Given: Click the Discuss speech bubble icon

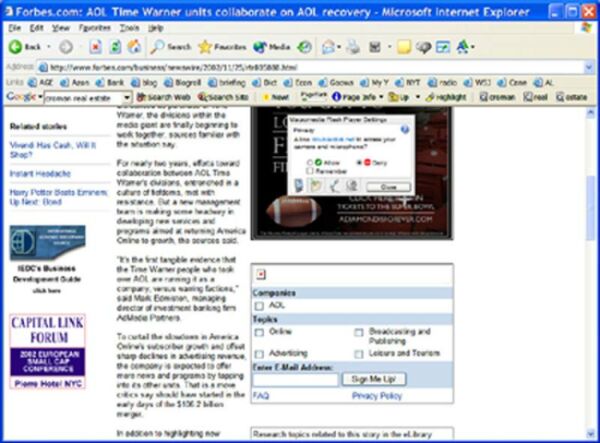Looking at the screenshot, I should [x=423, y=47].
